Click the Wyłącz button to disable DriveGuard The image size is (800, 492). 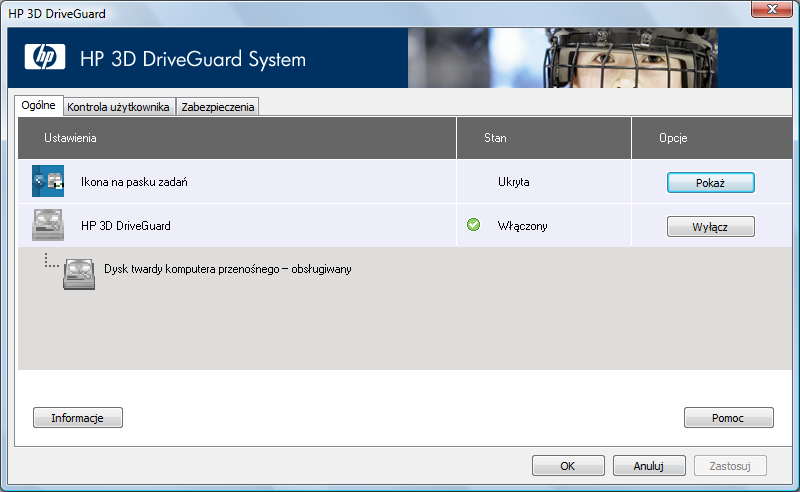coord(711,227)
